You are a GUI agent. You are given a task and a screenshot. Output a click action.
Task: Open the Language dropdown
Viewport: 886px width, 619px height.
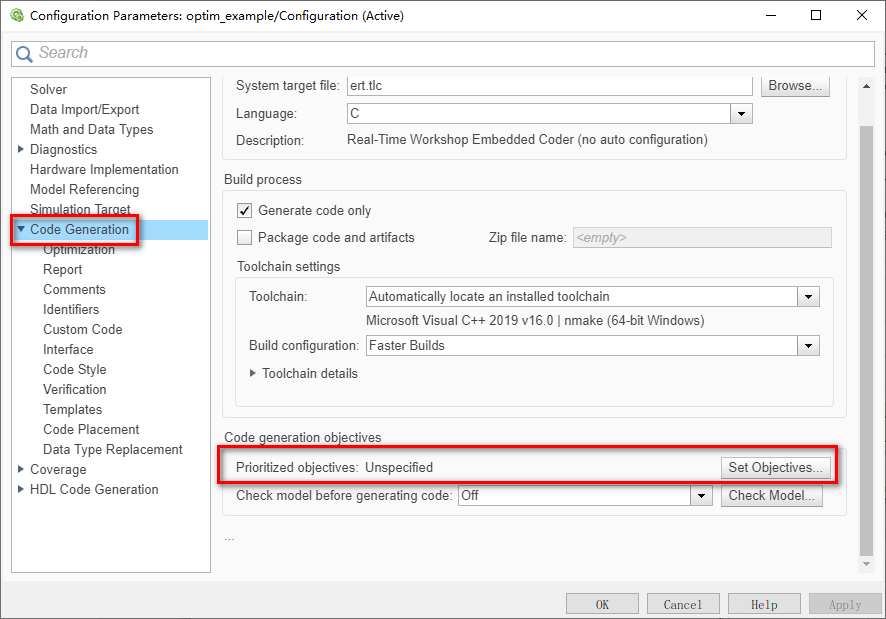[740, 113]
